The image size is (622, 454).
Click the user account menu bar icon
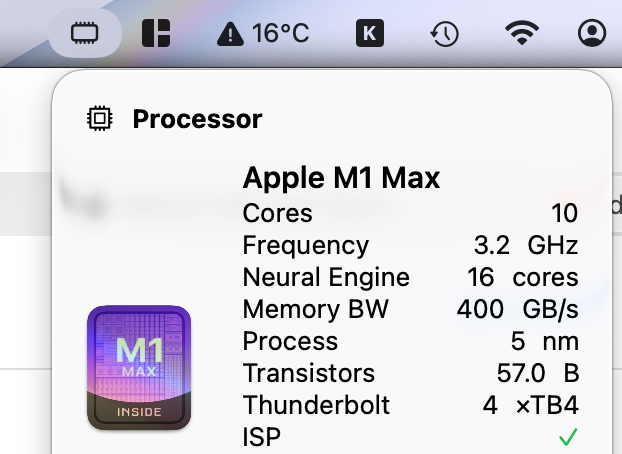[592, 33]
